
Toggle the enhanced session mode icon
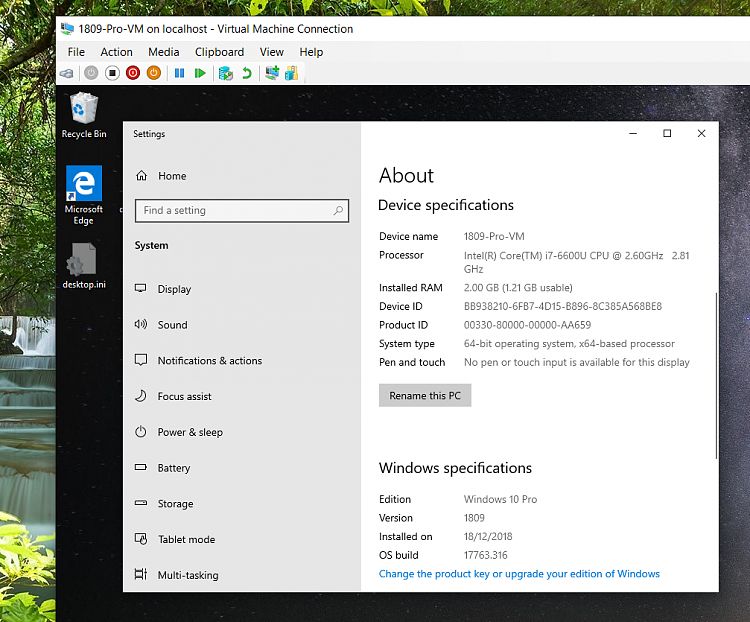pos(272,73)
